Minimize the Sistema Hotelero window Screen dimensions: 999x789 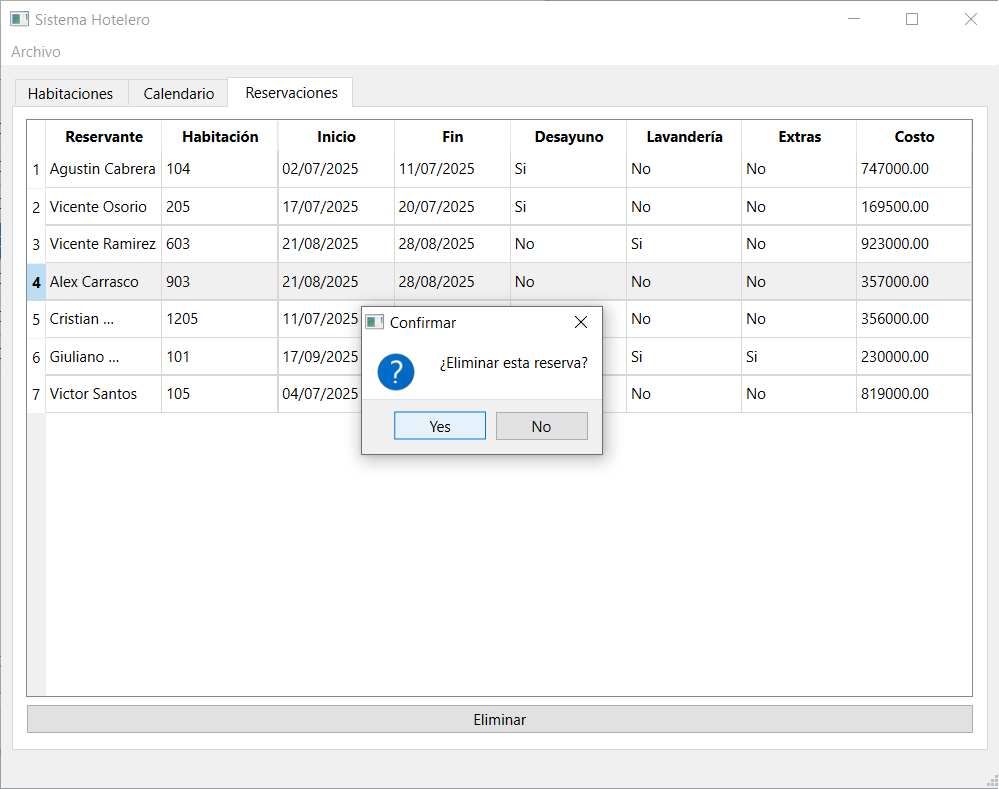854,19
